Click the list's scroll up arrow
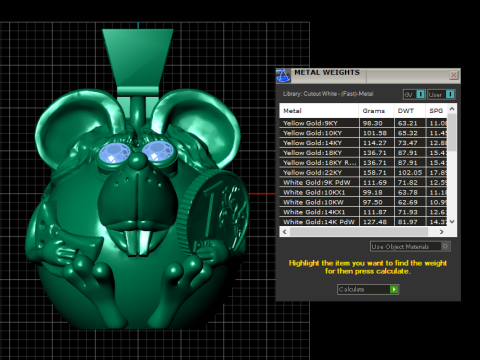This screenshot has width=480, height=360. [x=452, y=109]
